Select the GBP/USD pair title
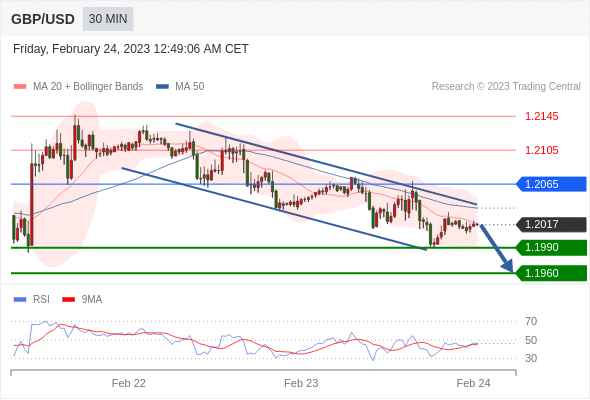 point(43,19)
